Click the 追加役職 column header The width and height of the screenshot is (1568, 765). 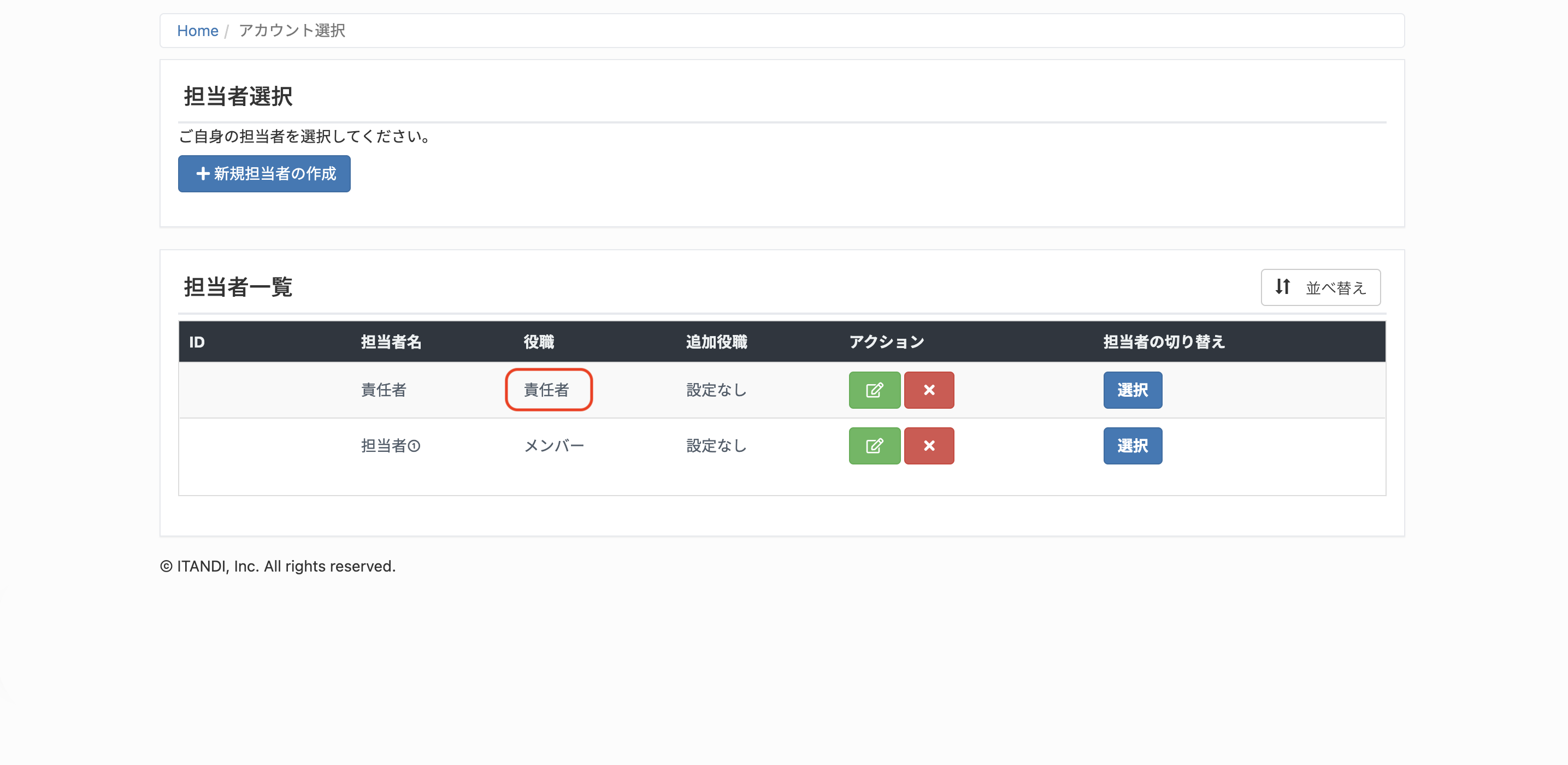(716, 342)
